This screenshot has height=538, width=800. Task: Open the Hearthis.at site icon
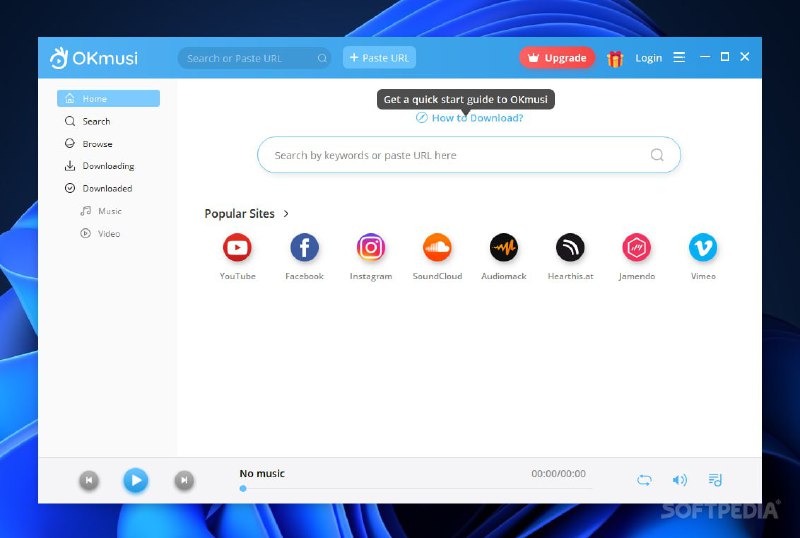(570, 248)
